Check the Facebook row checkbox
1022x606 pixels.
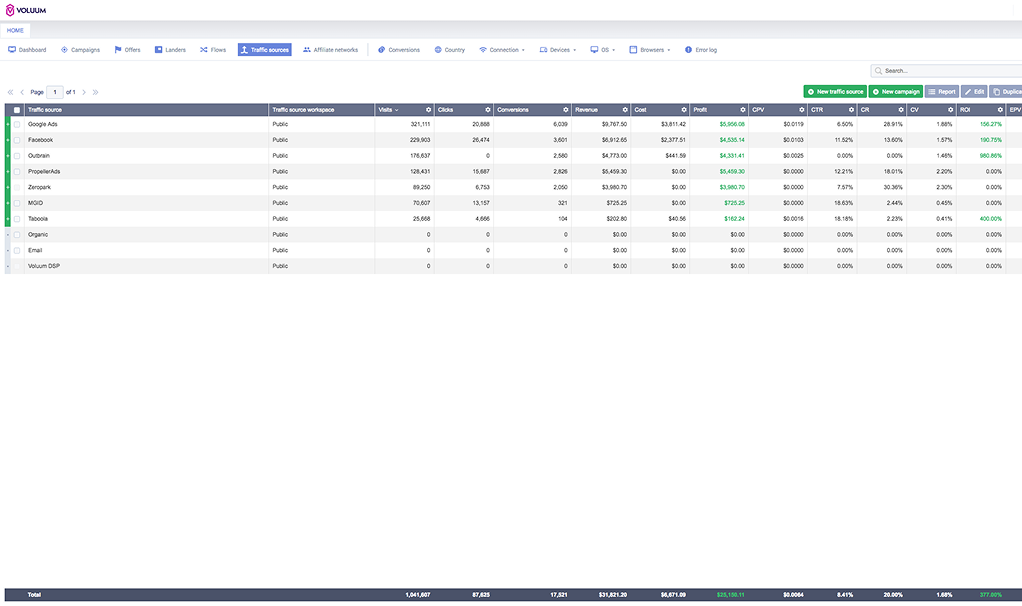tap(17, 140)
